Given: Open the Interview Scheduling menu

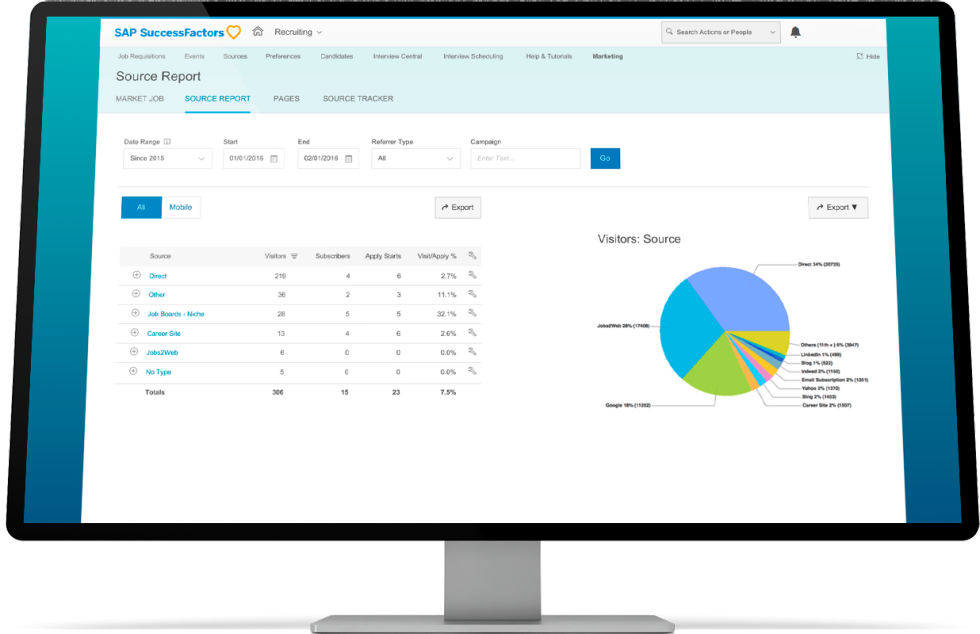Looking at the screenshot, I should tap(472, 56).
